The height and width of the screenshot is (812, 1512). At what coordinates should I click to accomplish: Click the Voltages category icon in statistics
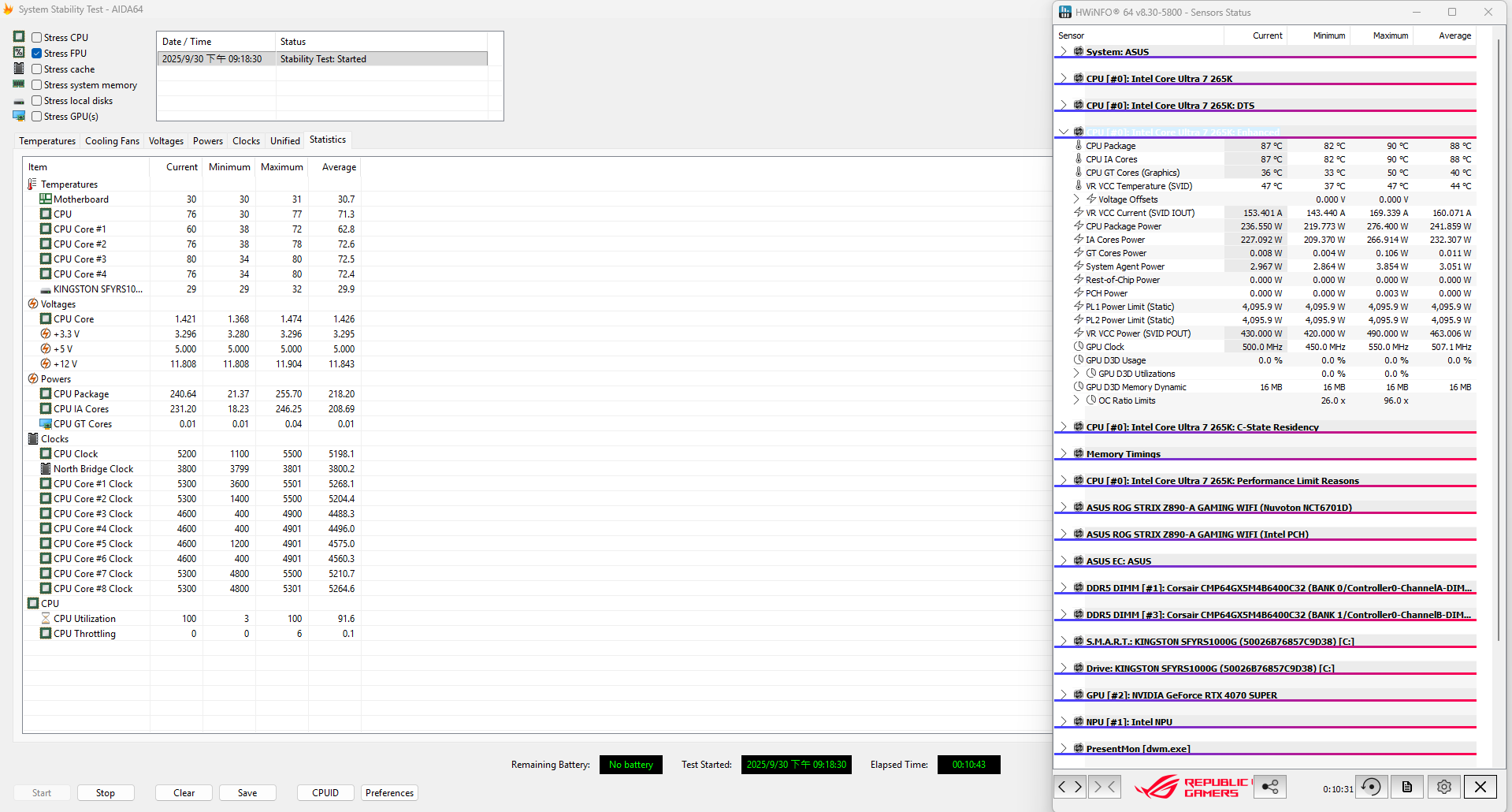click(33, 304)
